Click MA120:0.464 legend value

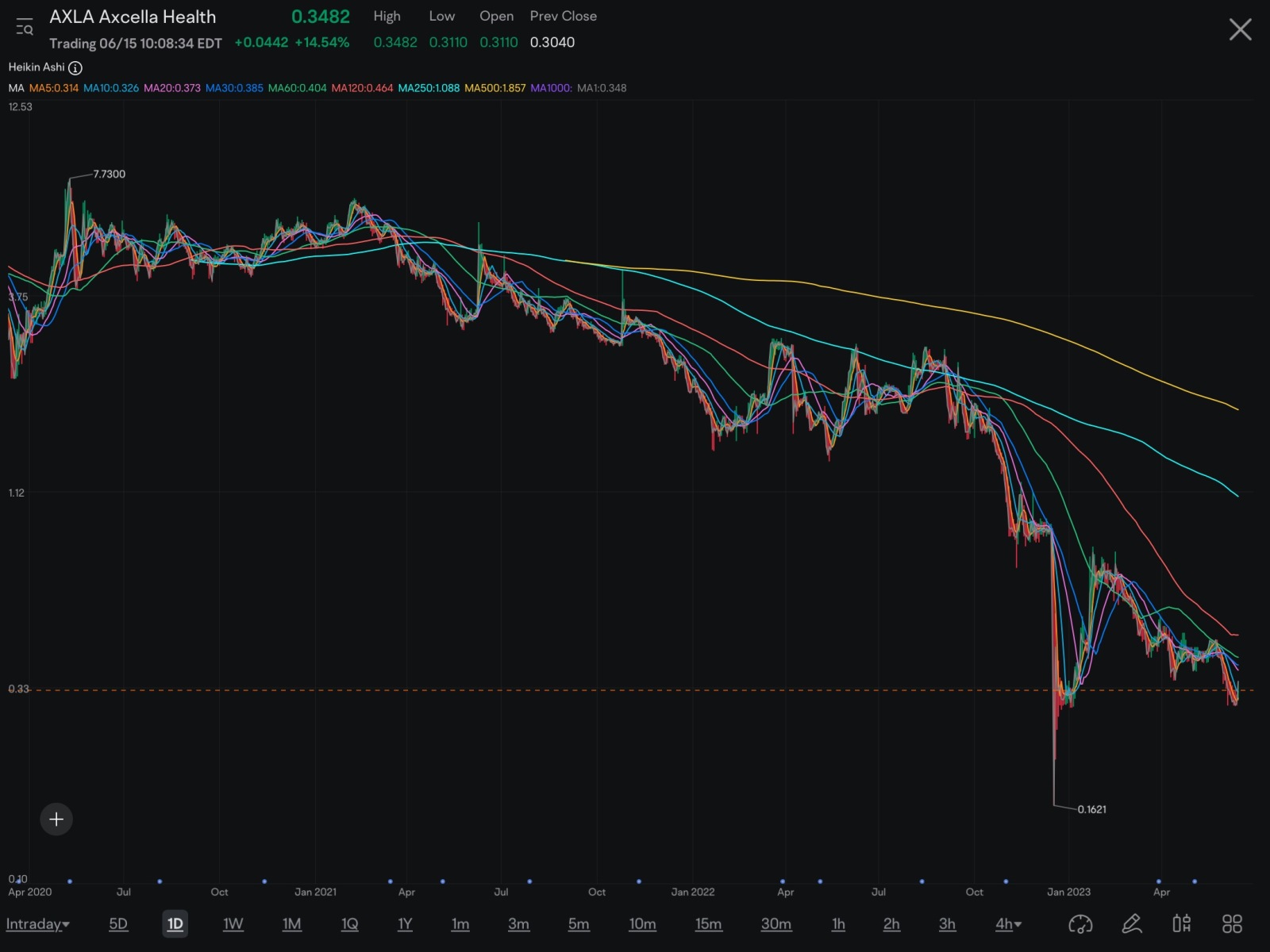(362, 88)
